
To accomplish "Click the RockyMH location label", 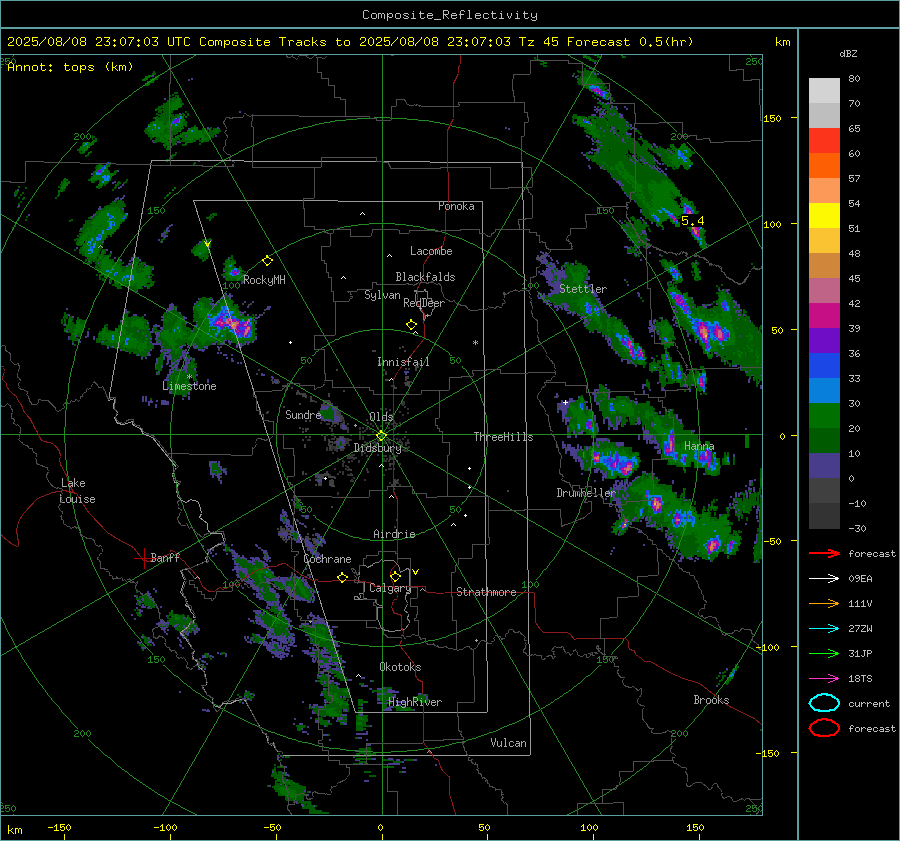I will 264,280.
